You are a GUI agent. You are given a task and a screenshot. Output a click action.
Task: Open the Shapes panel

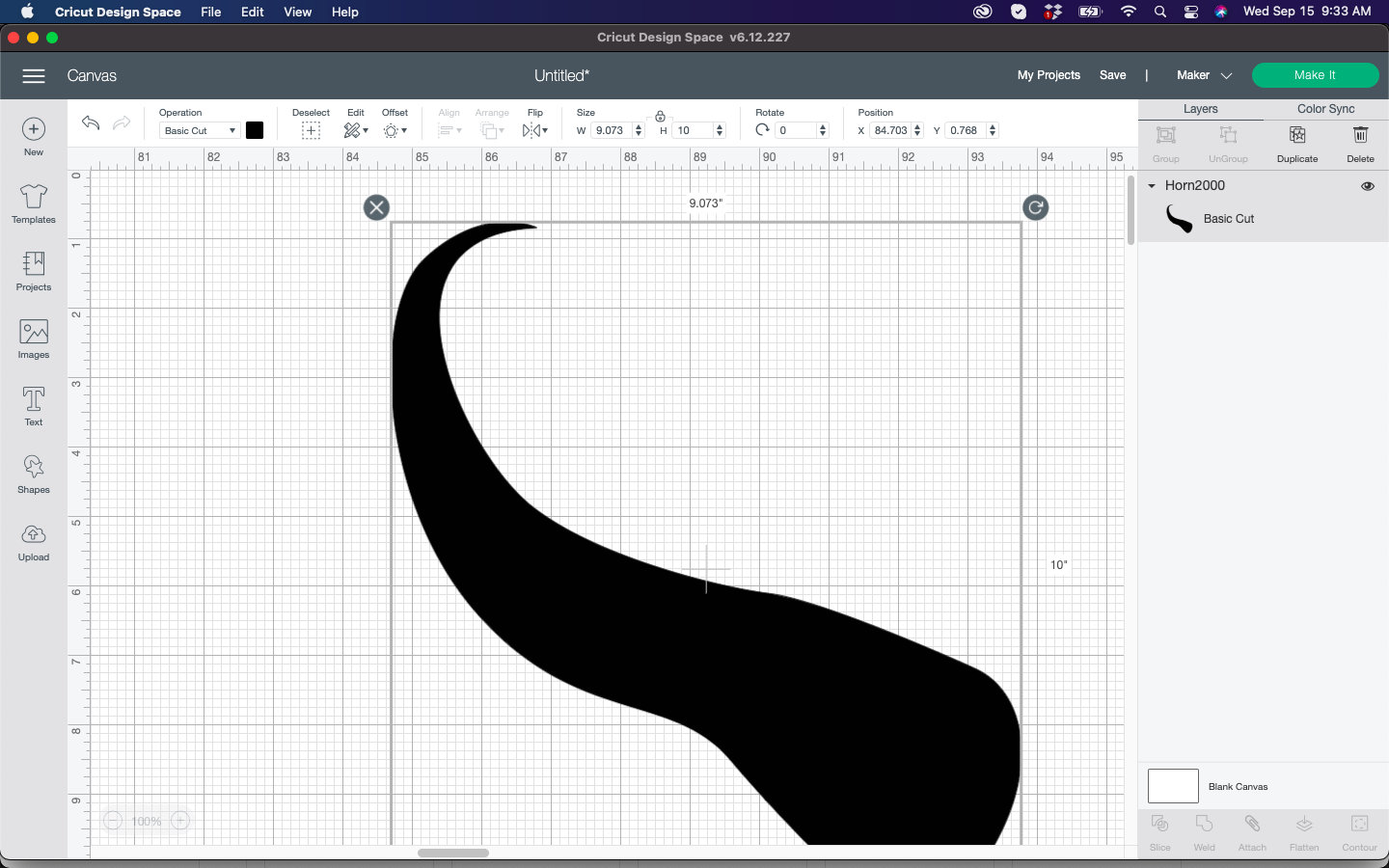pos(33,473)
